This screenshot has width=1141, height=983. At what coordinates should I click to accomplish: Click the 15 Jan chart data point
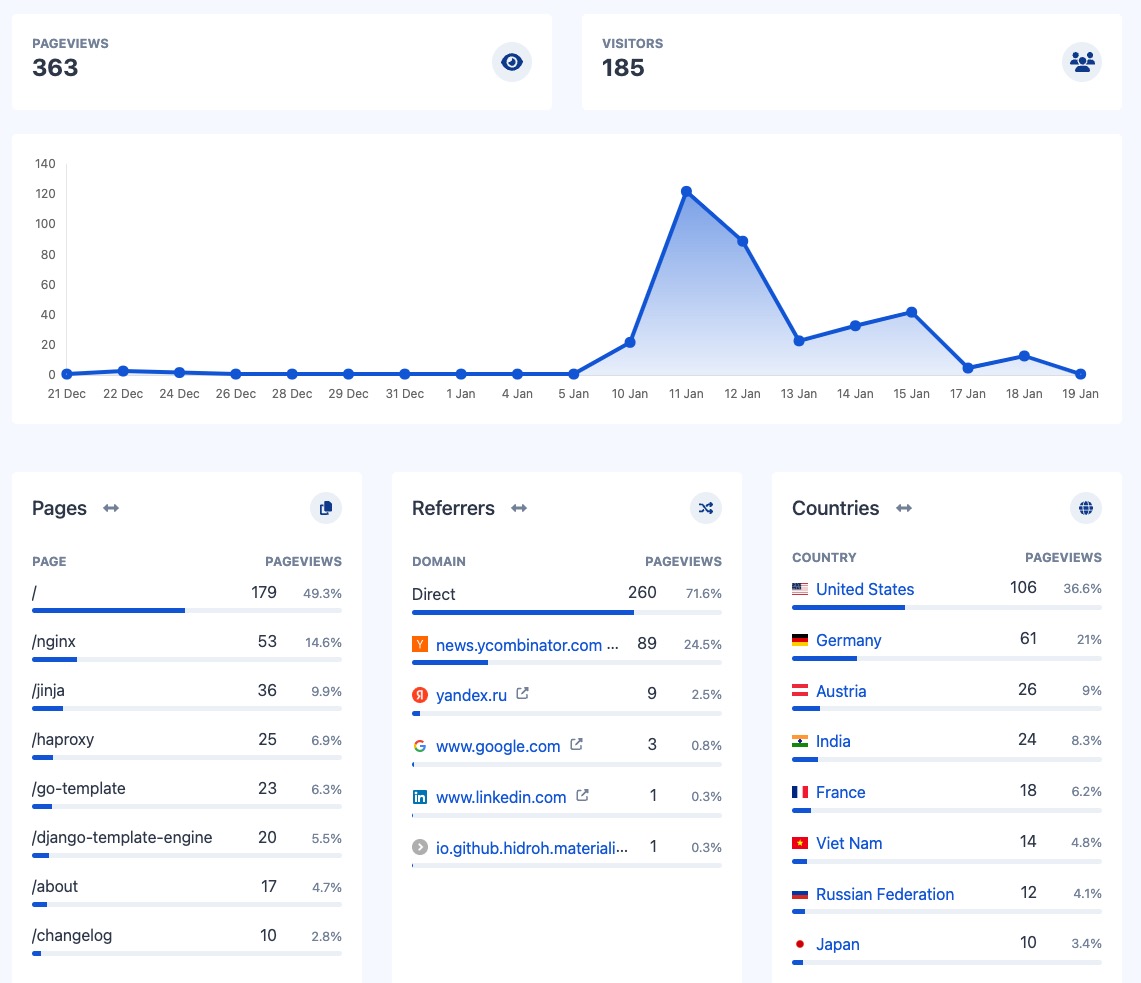click(x=911, y=312)
